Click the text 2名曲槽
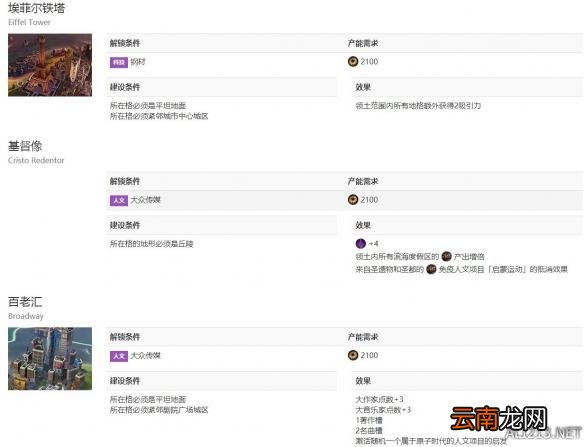 (x=369, y=431)
